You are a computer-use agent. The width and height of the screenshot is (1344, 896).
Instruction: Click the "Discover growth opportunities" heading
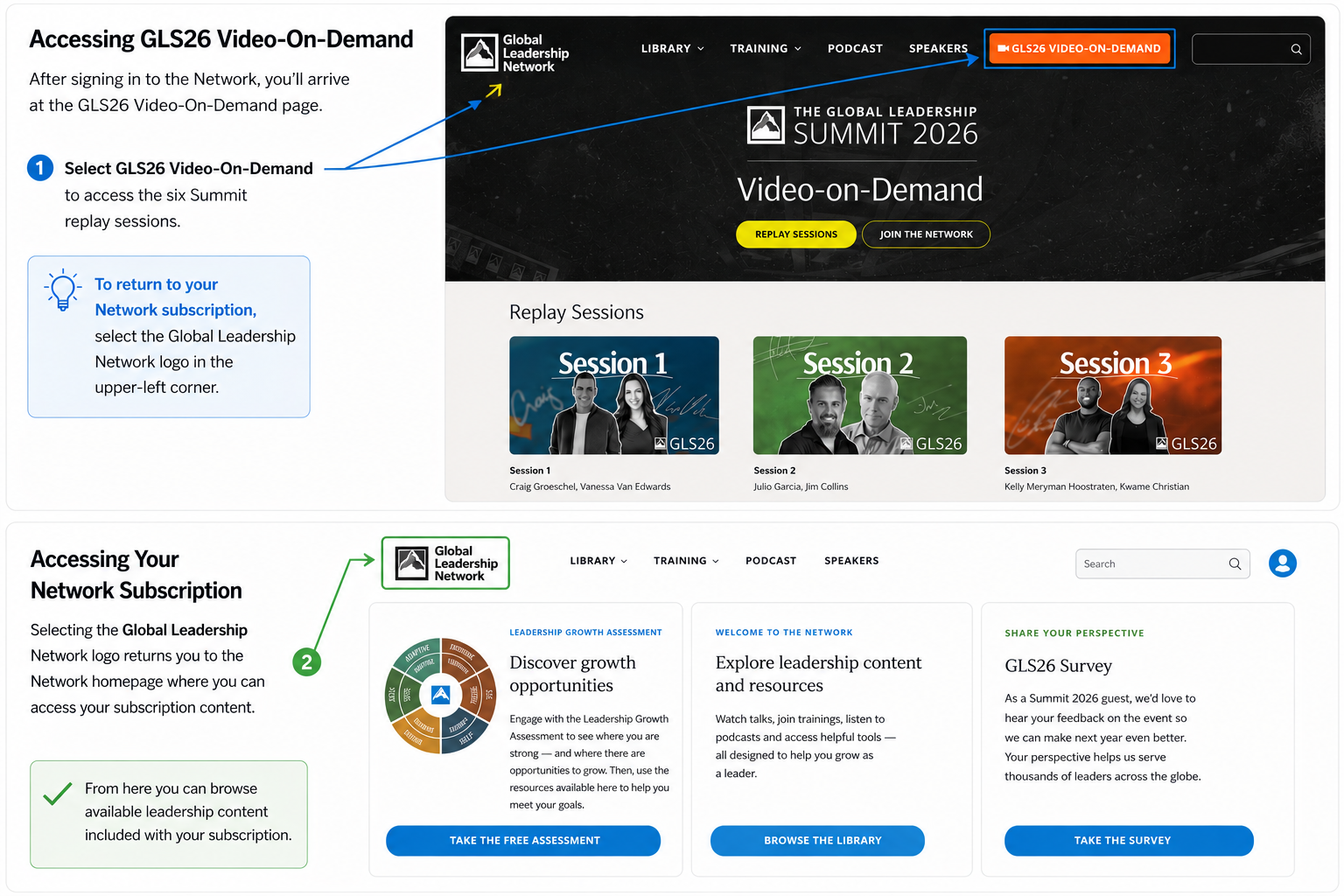coord(573,674)
